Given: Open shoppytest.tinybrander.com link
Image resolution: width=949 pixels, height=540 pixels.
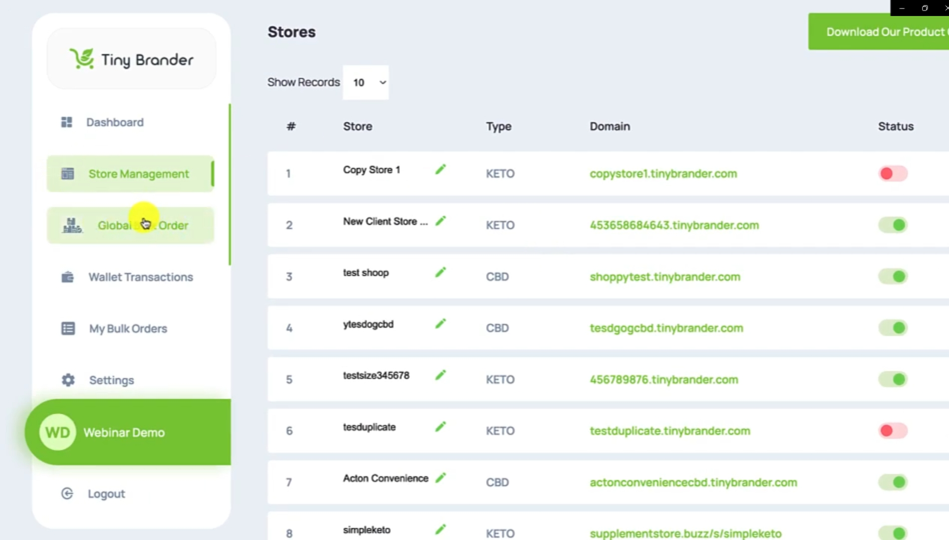Looking at the screenshot, I should coord(665,277).
